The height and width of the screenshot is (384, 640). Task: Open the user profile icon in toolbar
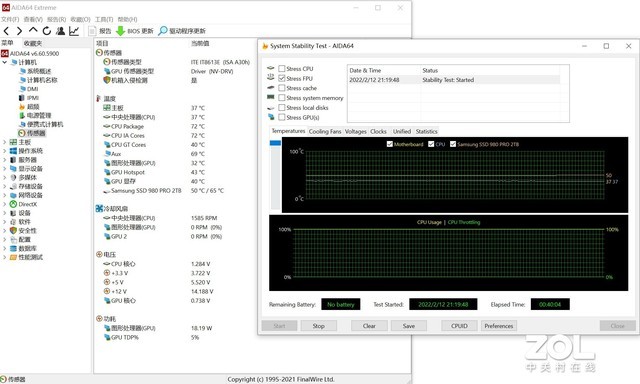(x=60, y=31)
